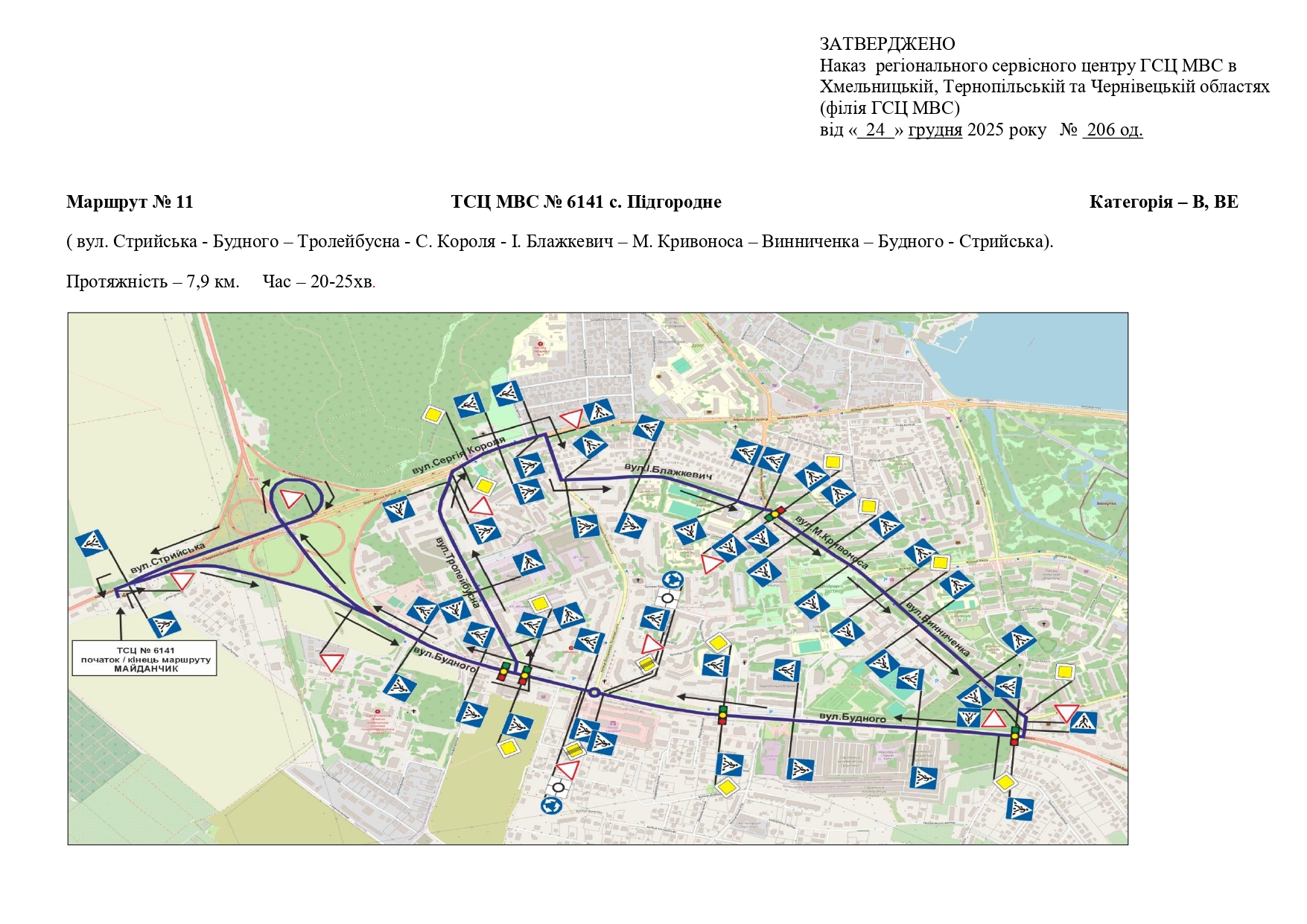Image resolution: width=1307 pixels, height=924 pixels.
Task: Select the traffic light at вул.М.Кривоноса intersection
Action: pos(775,514)
